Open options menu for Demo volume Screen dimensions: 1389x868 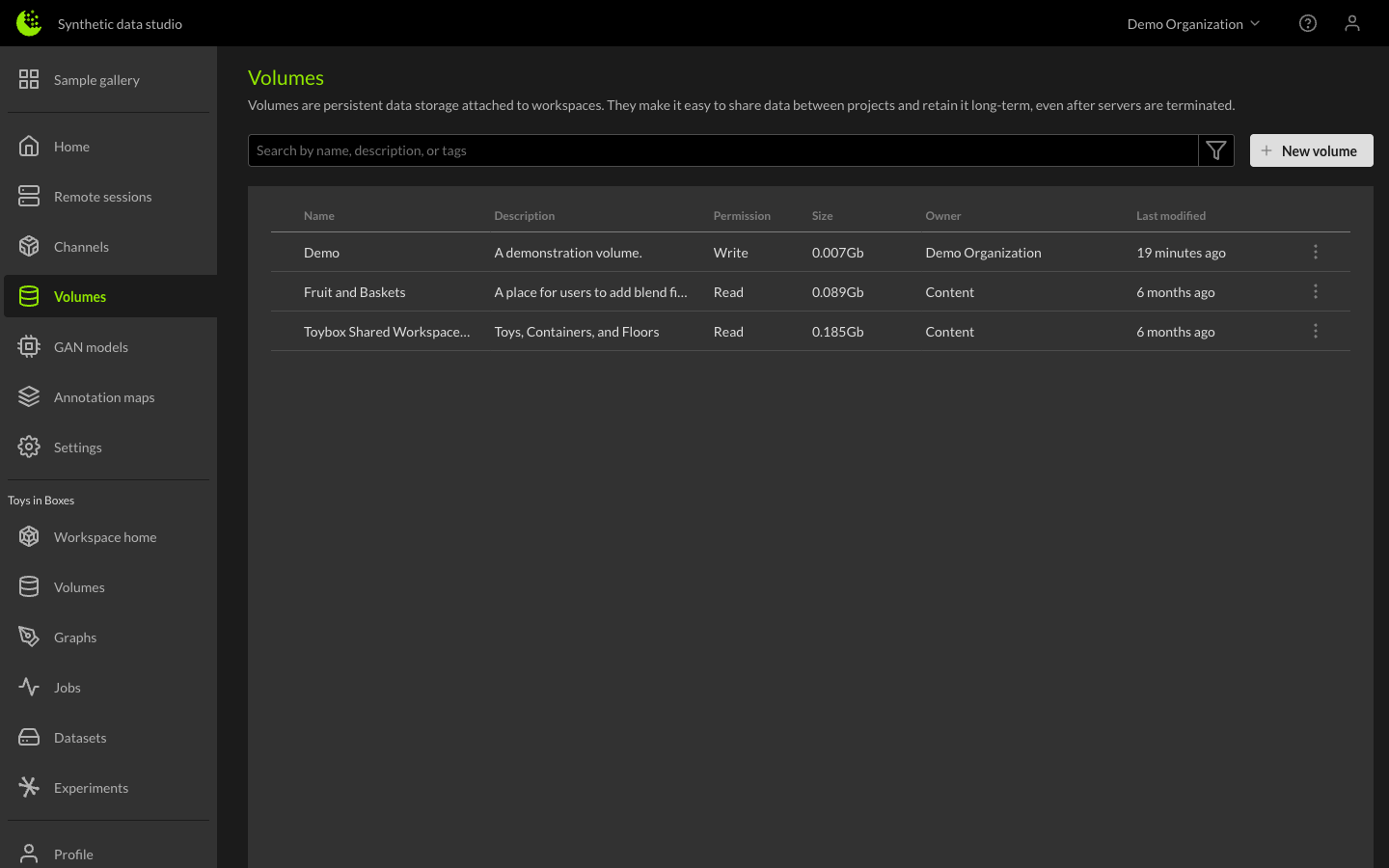1315,253
